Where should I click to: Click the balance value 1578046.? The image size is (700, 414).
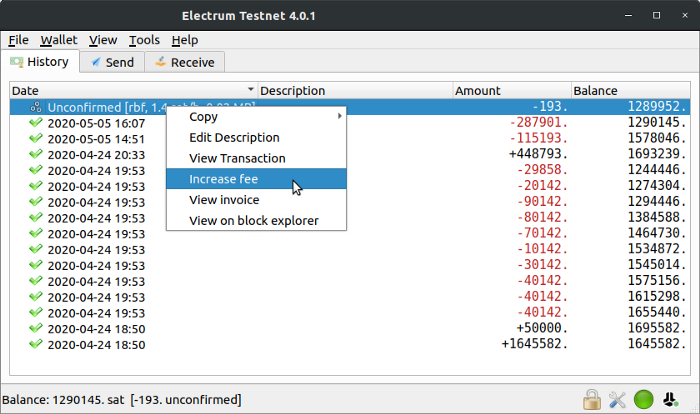(656, 138)
